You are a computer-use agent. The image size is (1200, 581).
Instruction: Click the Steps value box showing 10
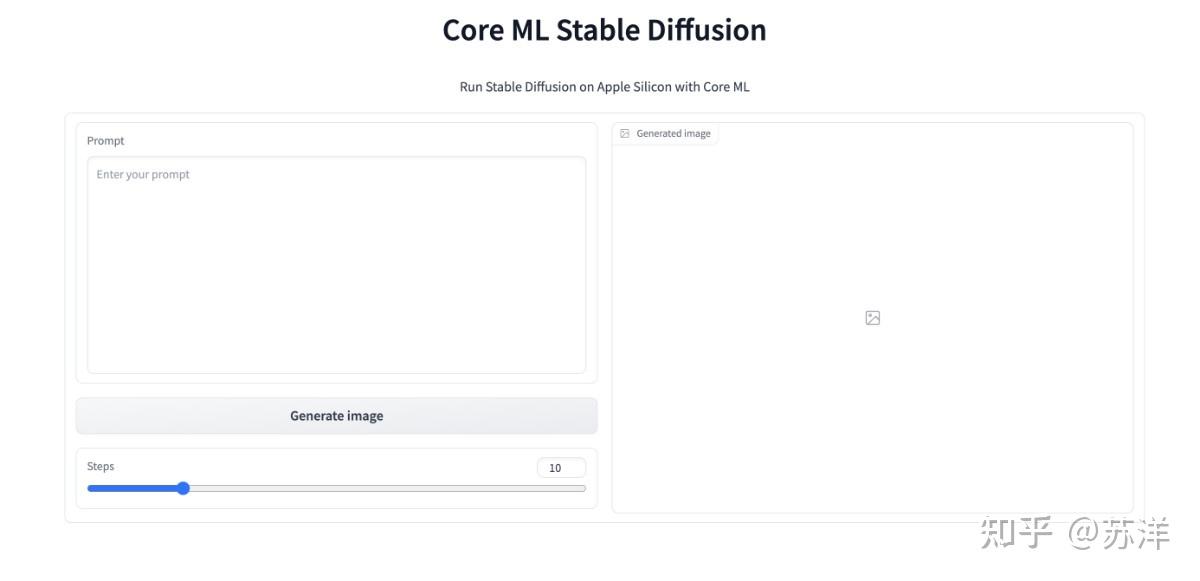point(560,467)
